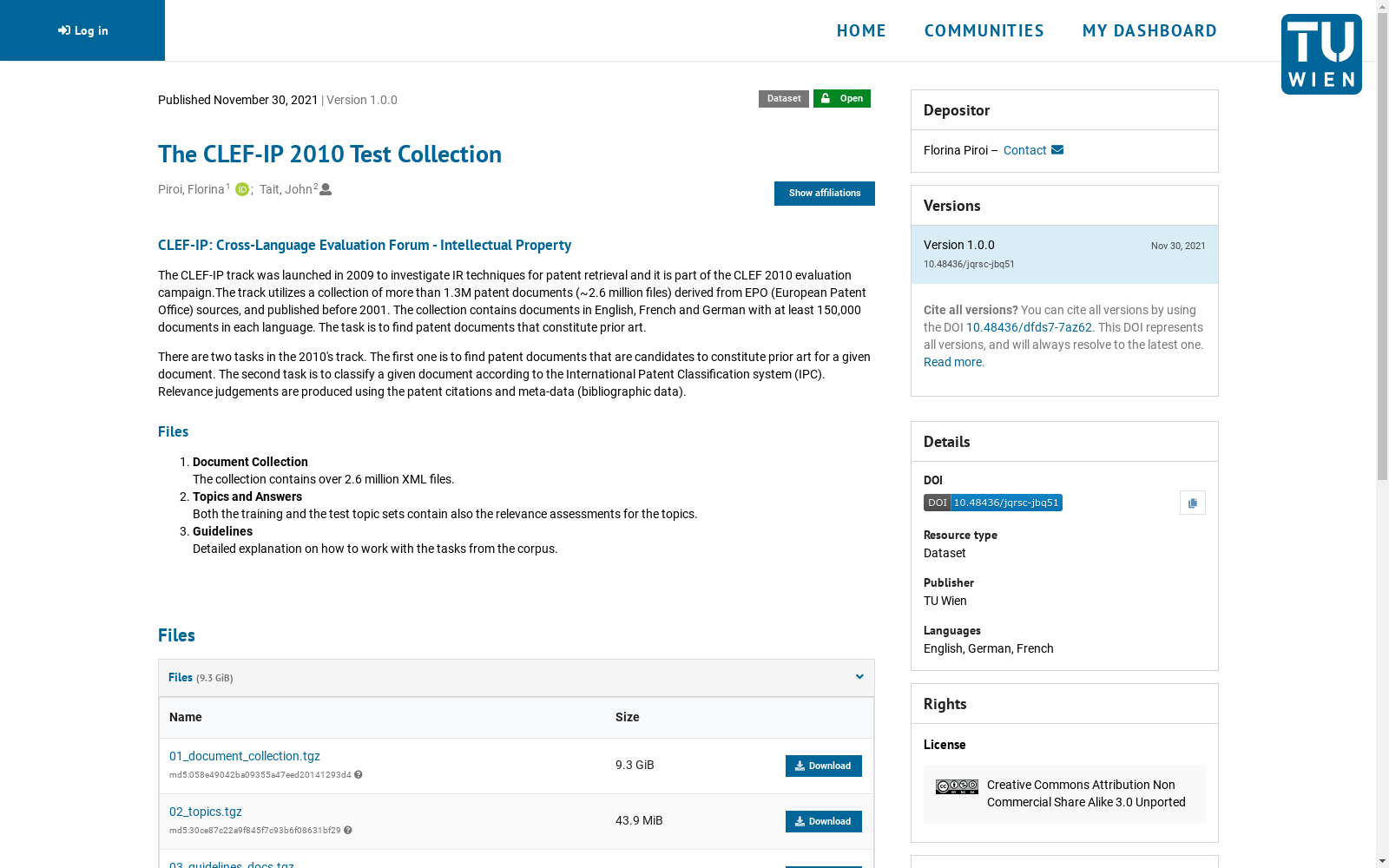Click the title The CLEF-IP 2010 Test Collection

[330, 154]
